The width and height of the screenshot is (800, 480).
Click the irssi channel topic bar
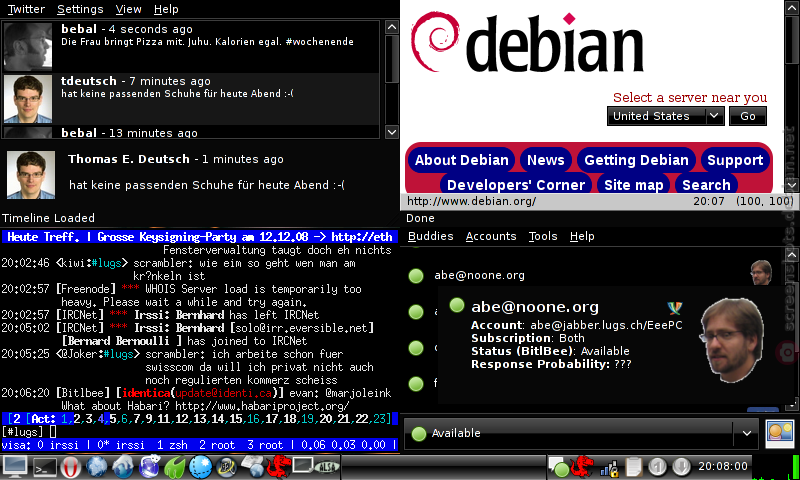(200, 237)
